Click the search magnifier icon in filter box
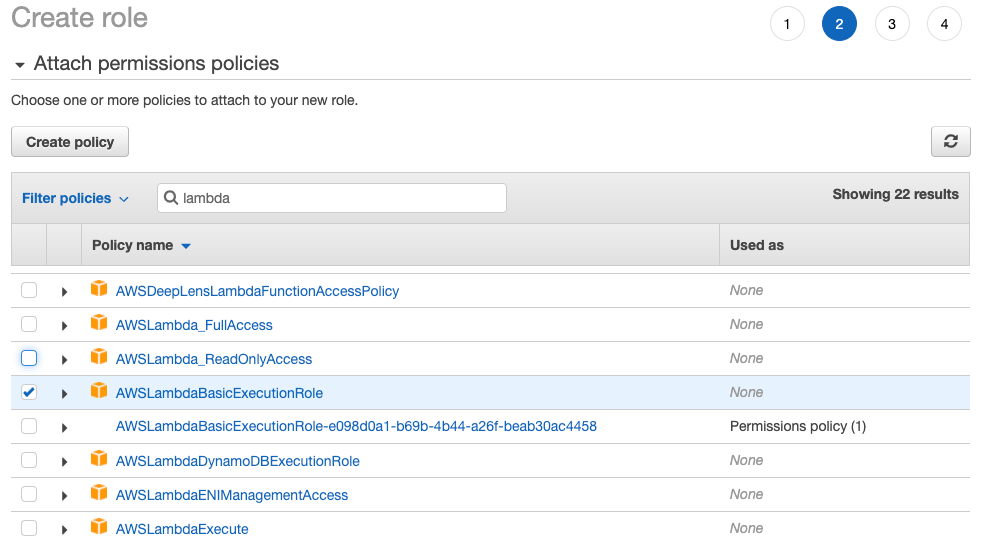This screenshot has width=985, height=550. point(170,198)
